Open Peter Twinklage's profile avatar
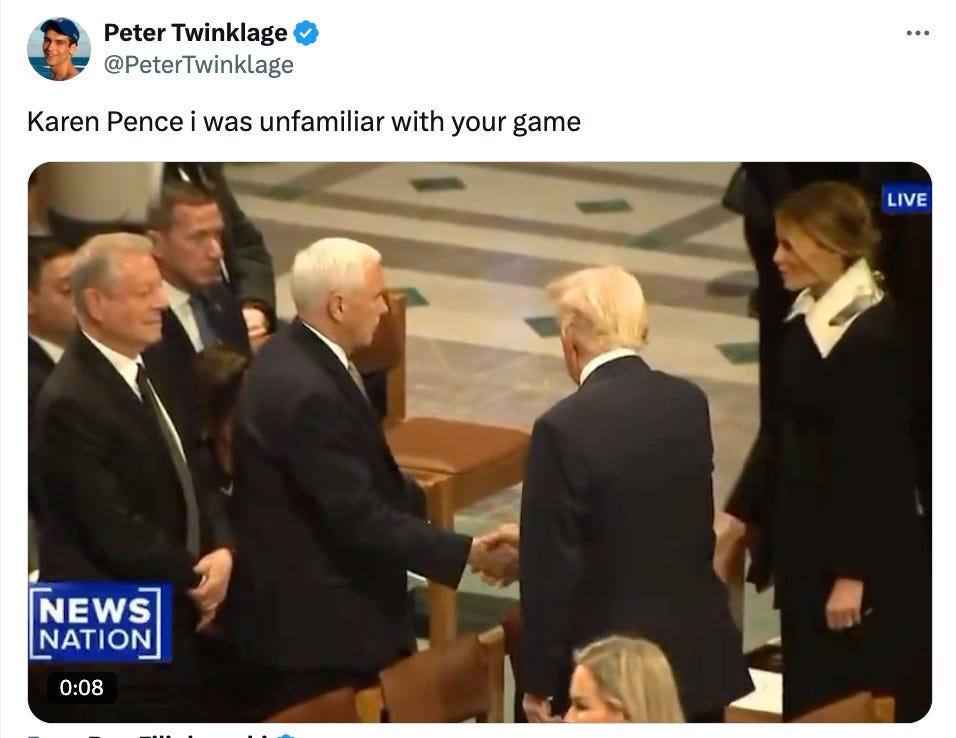 [59, 49]
